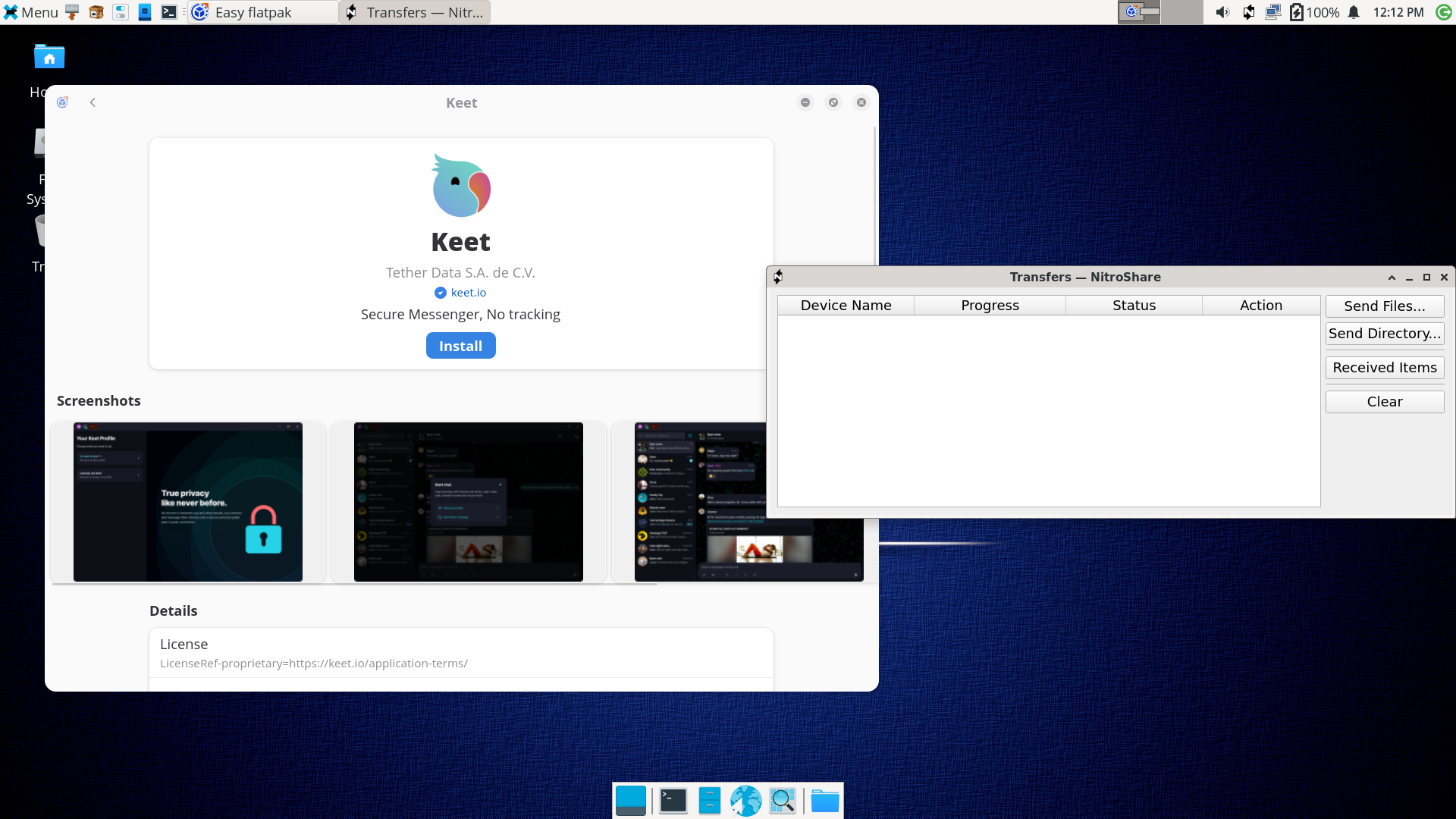1456x819 pixels.
Task: Open the settings toggle launcher in top panel
Action: (121, 12)
